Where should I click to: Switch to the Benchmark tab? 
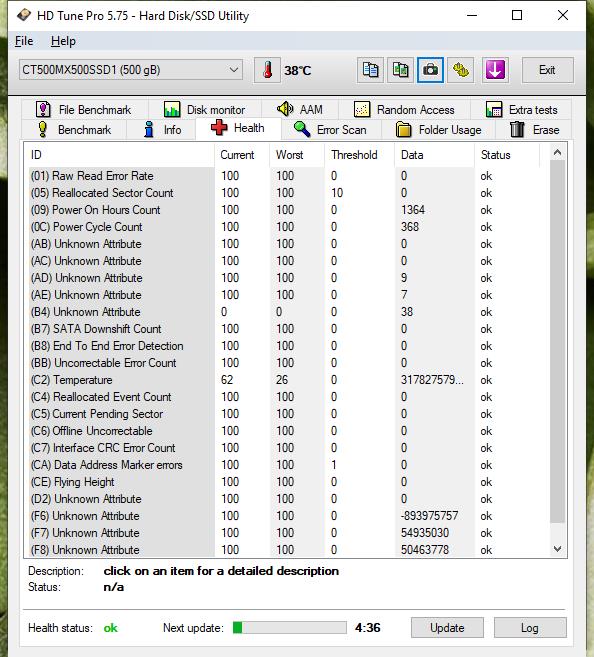pos(74,129)
